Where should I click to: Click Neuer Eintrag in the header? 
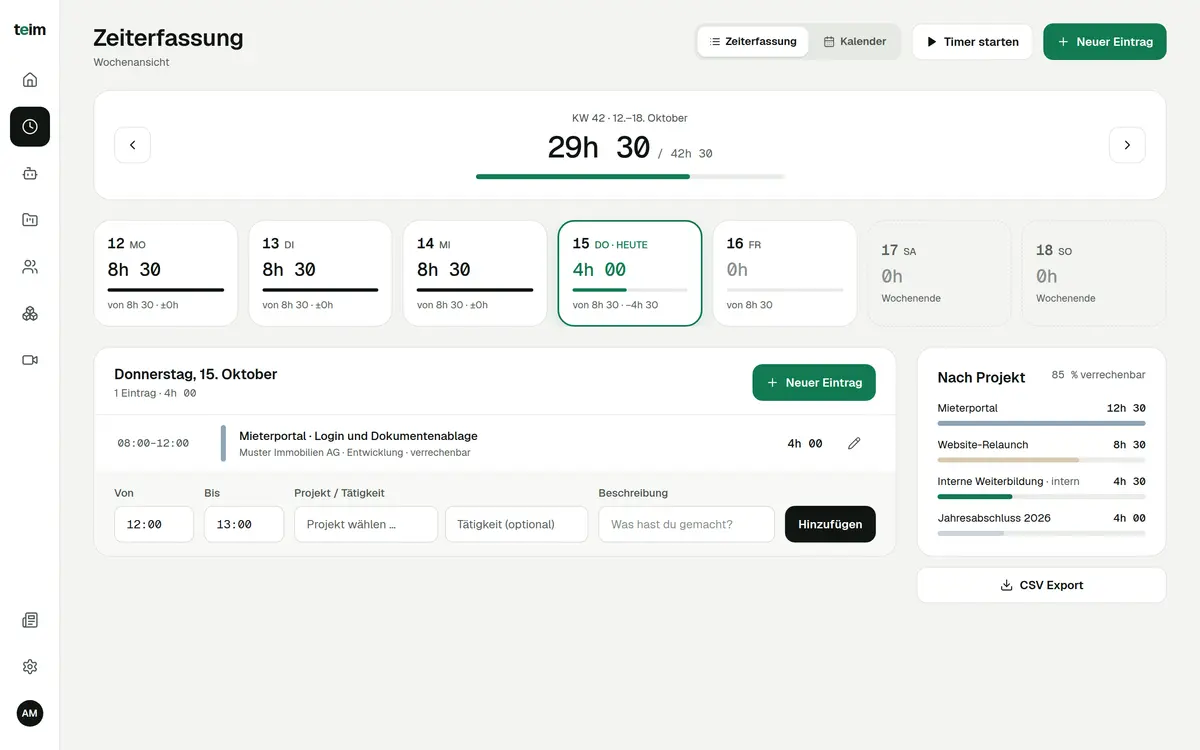(x=1105, y=42)
